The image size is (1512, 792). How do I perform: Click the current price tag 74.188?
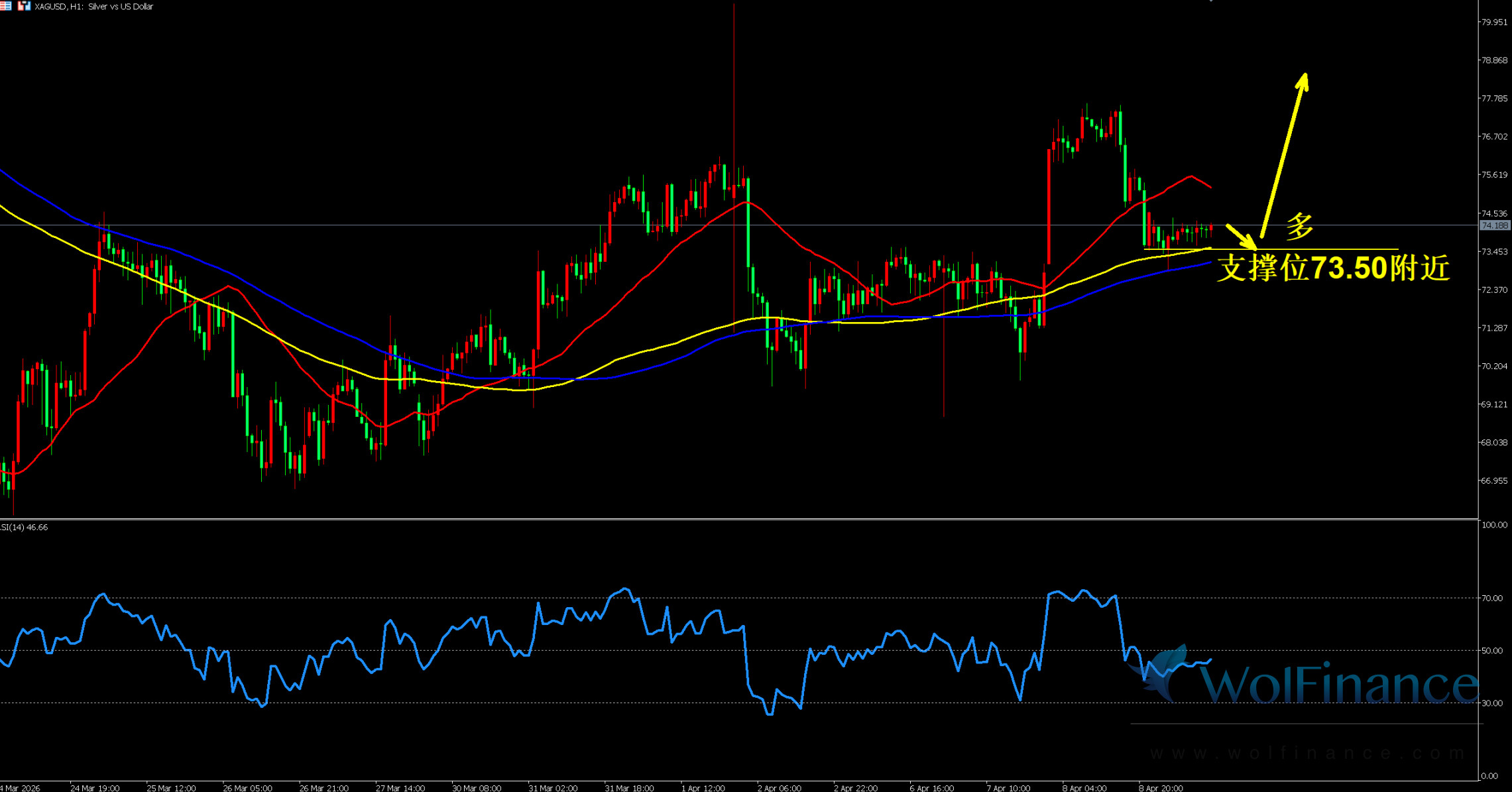(x=1494, y=226)
